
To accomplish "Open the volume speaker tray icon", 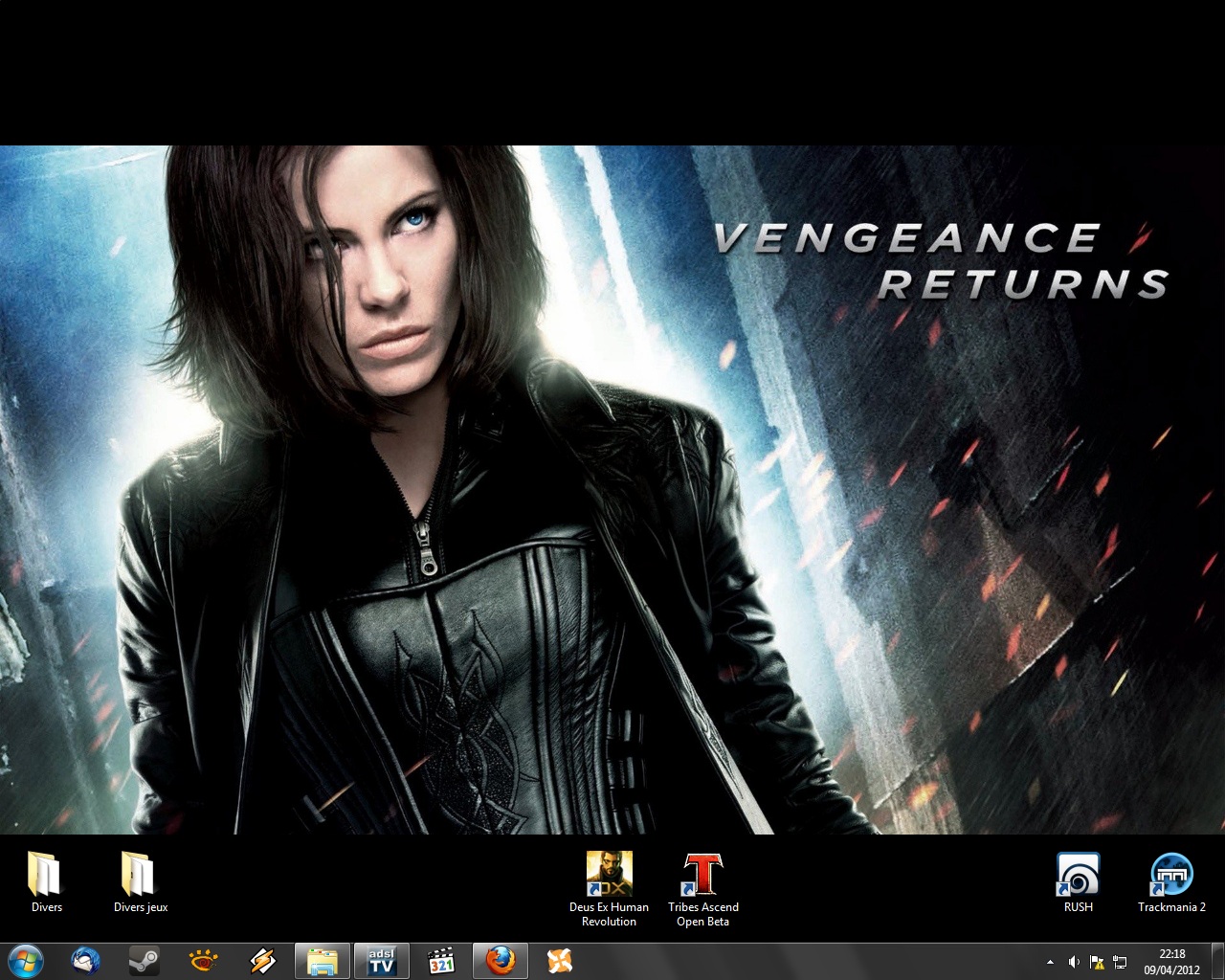I will [x=1074, y=962].
